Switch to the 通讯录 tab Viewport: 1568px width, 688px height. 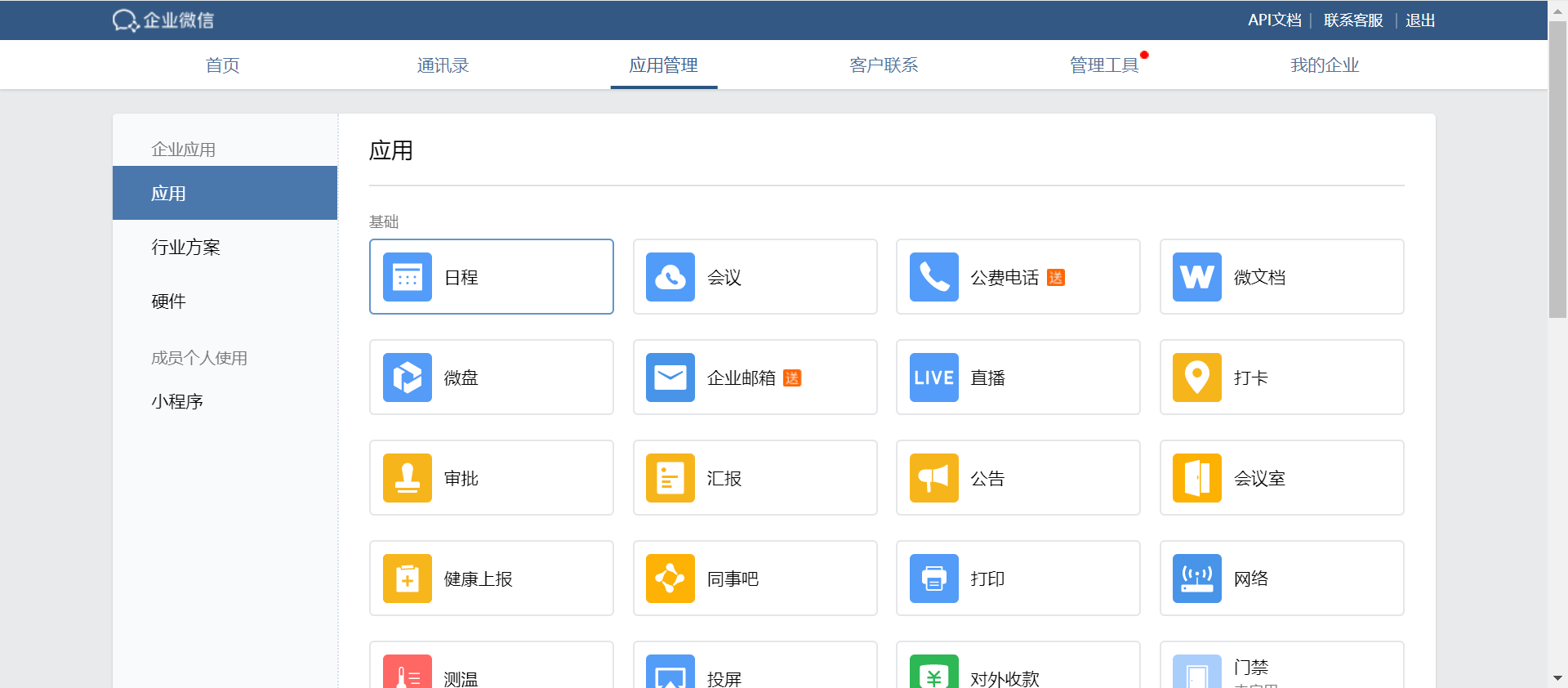[x=443, y=65]
